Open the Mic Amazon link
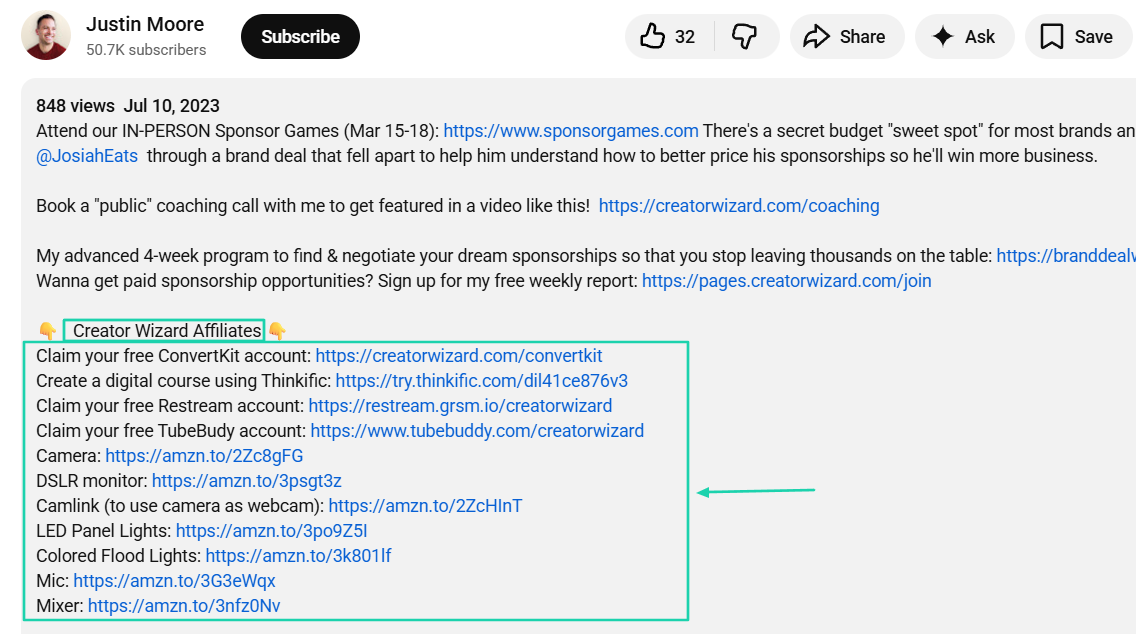The width and height of the screenshot is (1136, 634). tap(174, 580)
